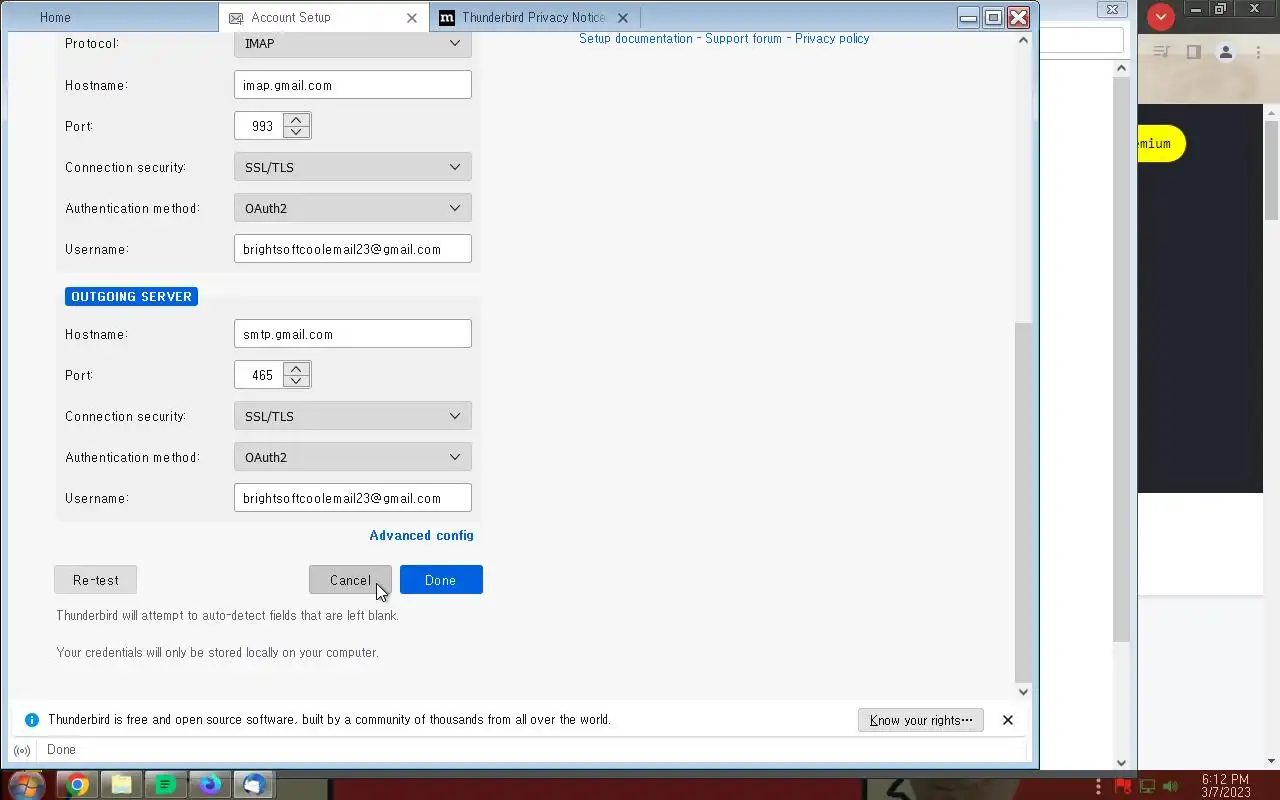Click the Account Setup scrollbar down arrow

coord(1023,691)
